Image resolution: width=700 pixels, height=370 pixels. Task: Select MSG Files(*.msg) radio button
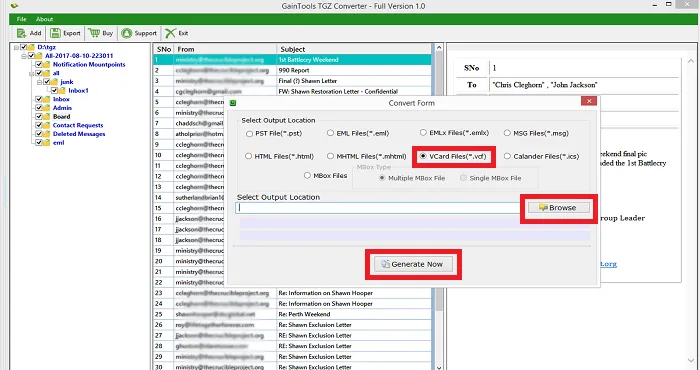click(507, 133)
